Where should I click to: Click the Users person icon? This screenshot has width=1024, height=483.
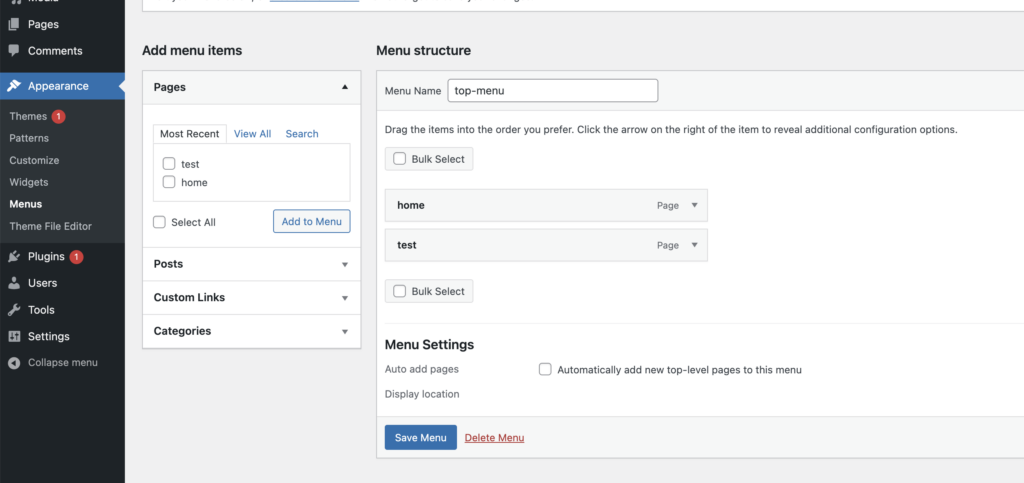(x=14, y=283)
